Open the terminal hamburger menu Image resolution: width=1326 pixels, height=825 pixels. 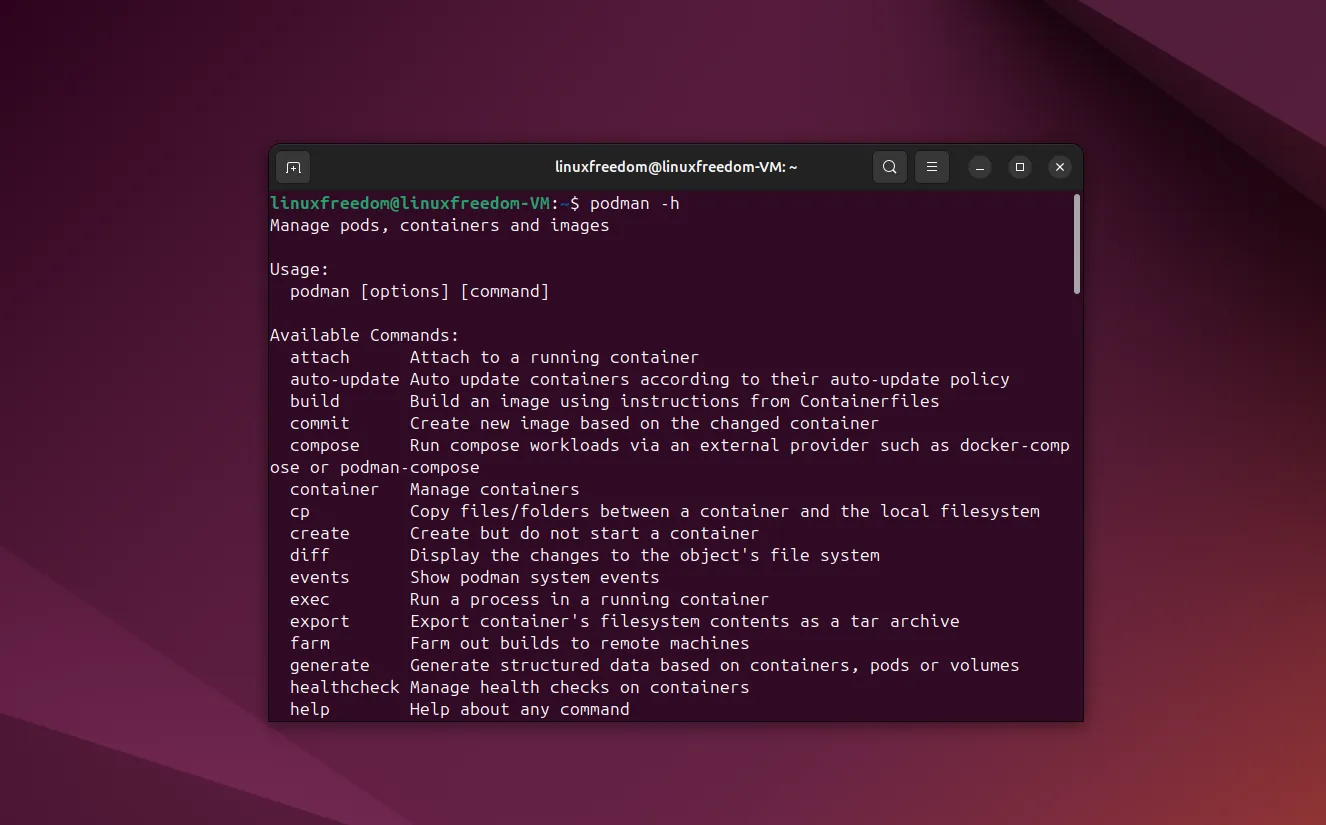pyautogui.click(x=932, y=167)
